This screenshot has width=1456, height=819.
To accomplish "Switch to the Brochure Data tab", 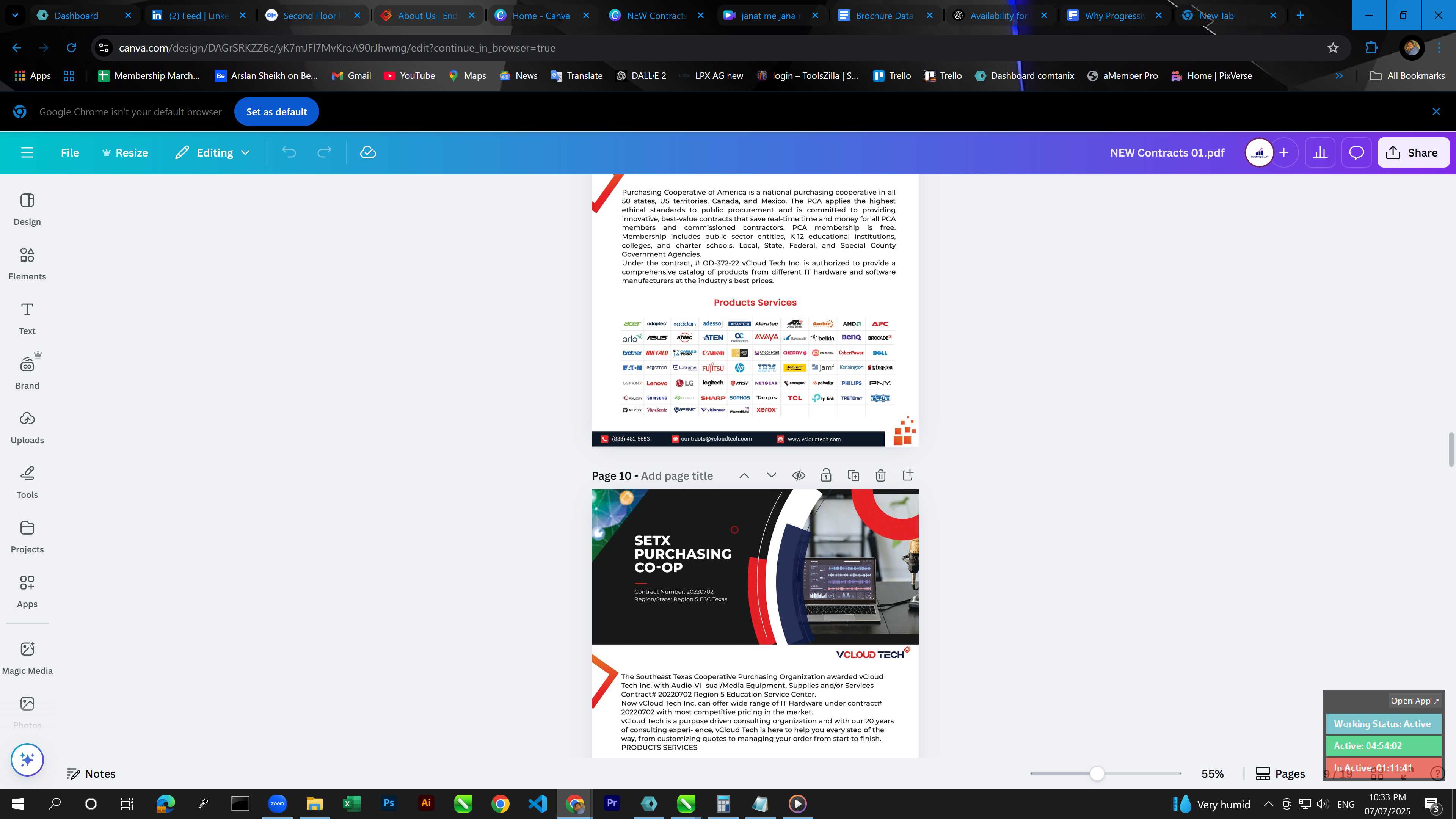I will pyautogui.click(x=885, y=16).
